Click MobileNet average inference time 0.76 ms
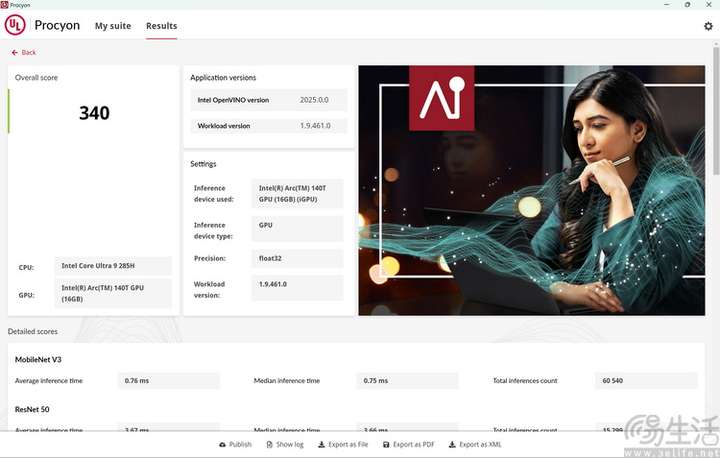 [x=169, y=381]
